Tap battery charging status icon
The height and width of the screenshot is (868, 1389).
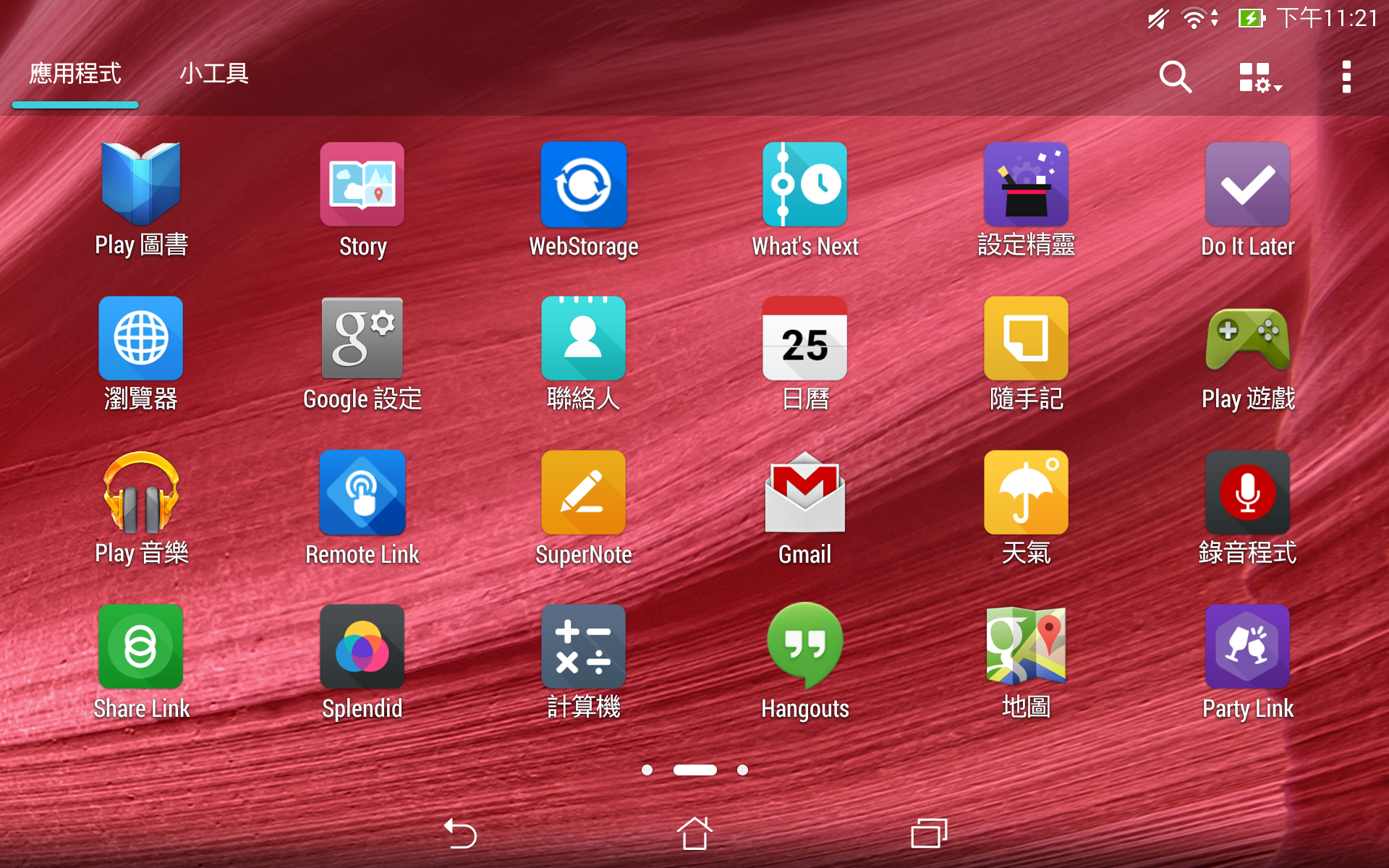click(1252, 18)
